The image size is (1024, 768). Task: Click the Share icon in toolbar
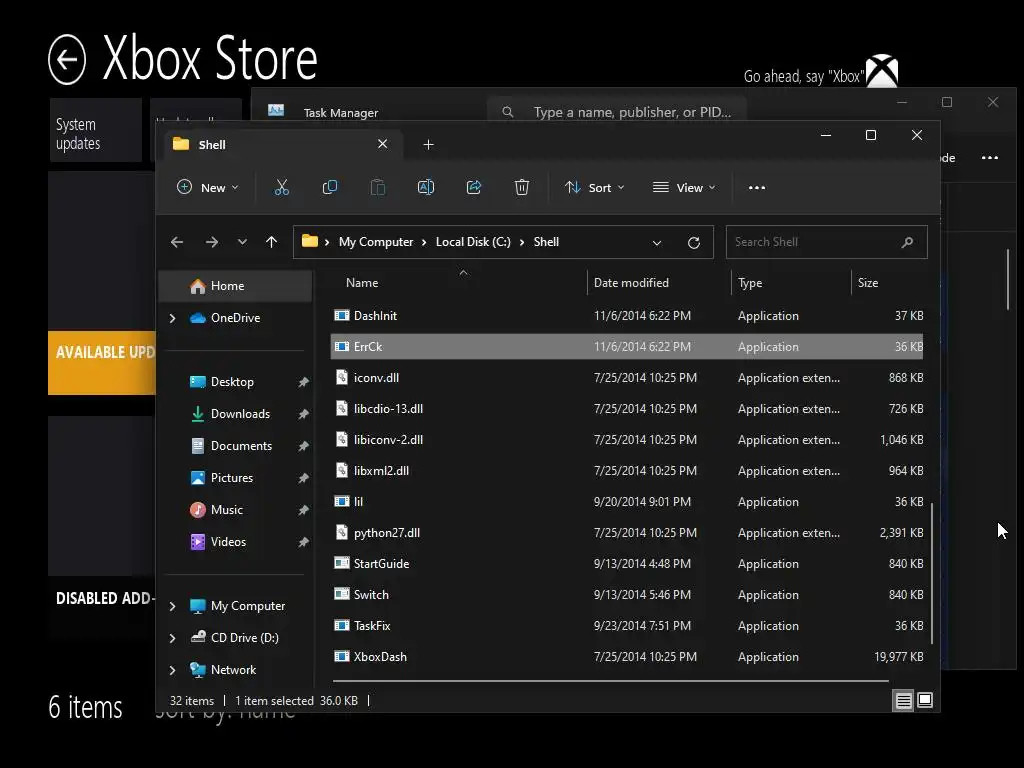473,187
